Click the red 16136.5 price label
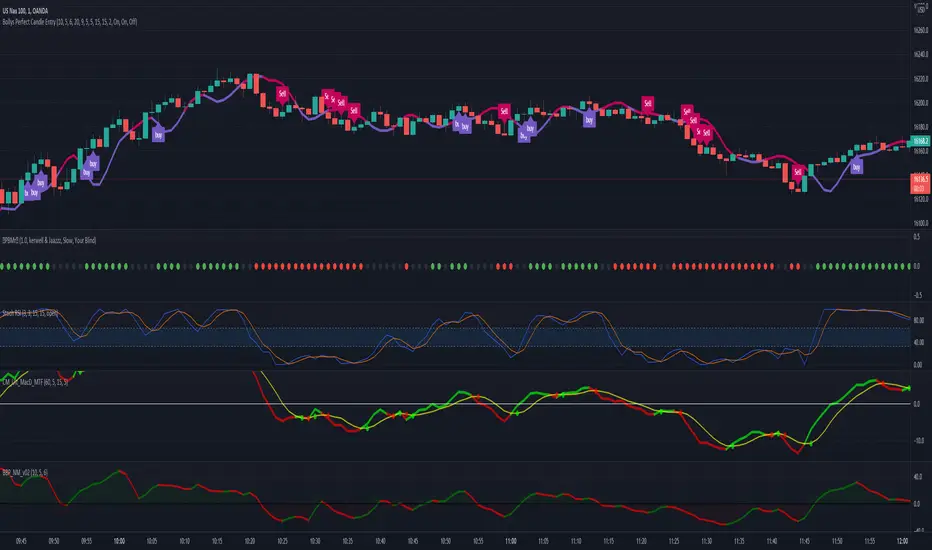 (x=920, y=183)
